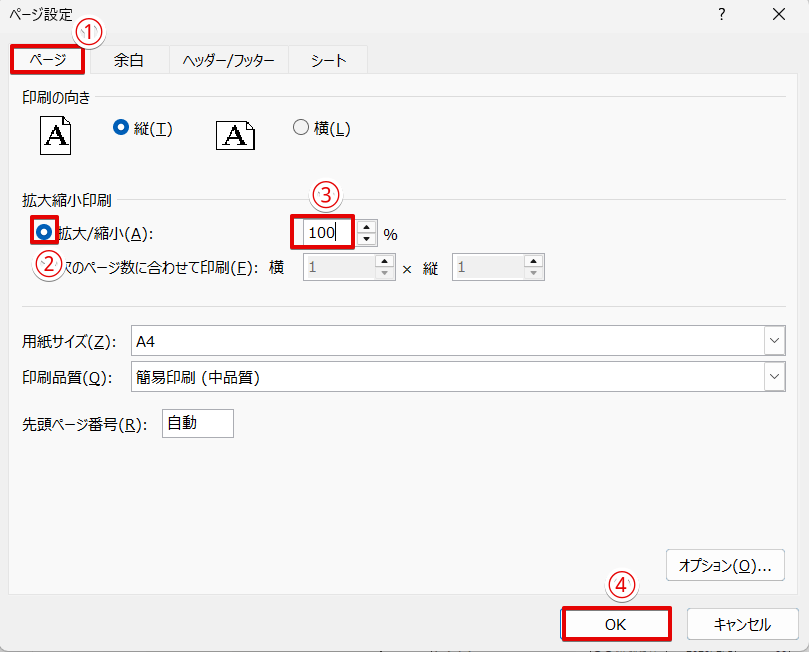The width and height of the screenshot is (809, 652).
Task: Click the 先頭ページ番号 自動 field
Action: coord(197,423)
